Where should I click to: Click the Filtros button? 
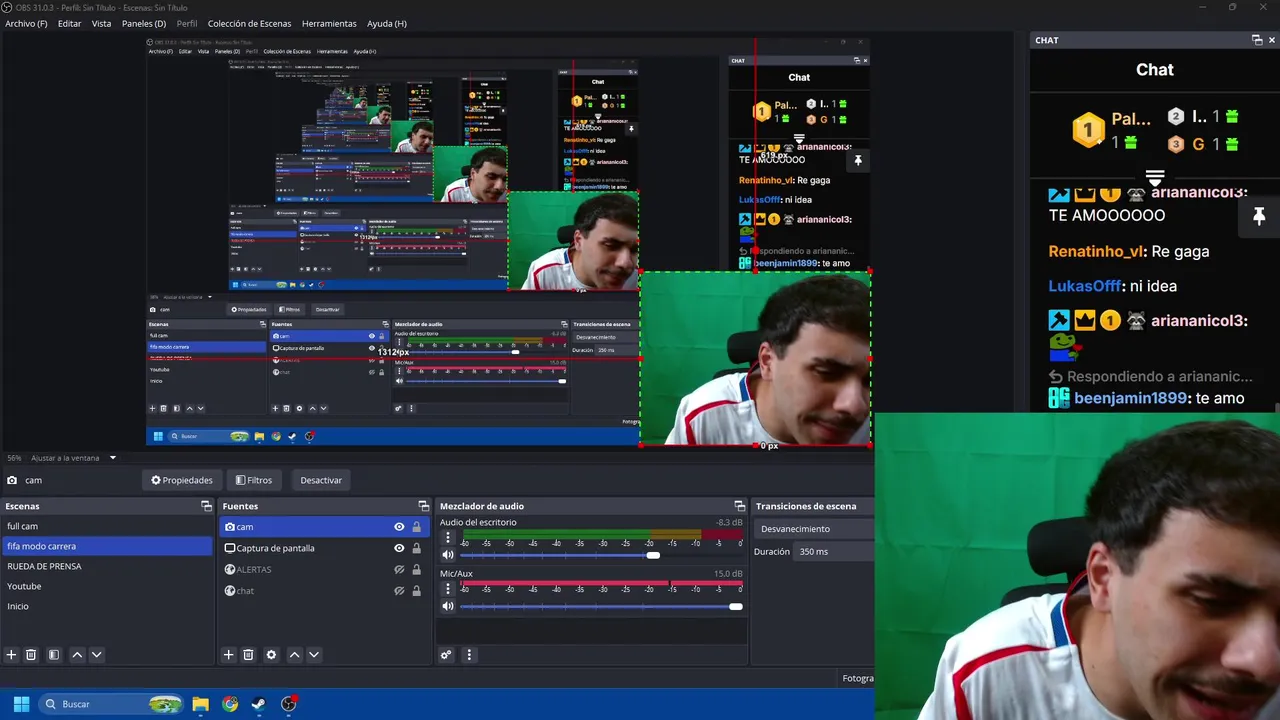click(253, 480)
